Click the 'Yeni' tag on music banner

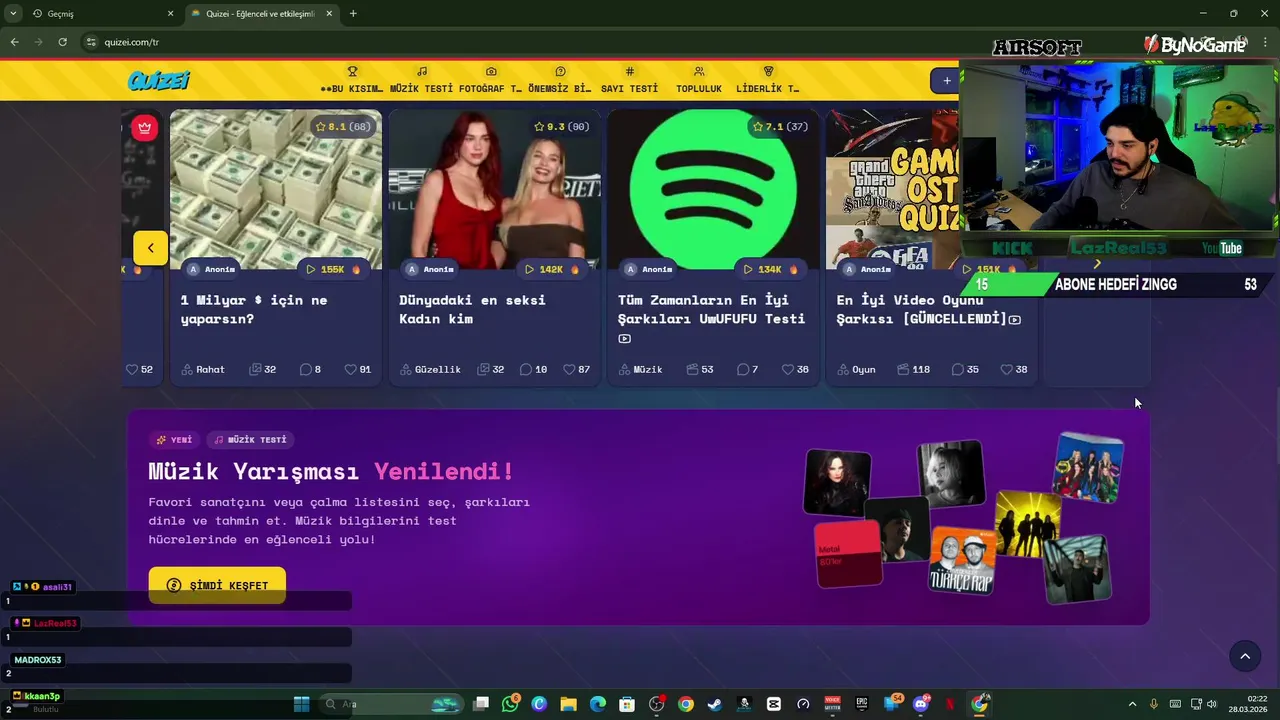174,439
